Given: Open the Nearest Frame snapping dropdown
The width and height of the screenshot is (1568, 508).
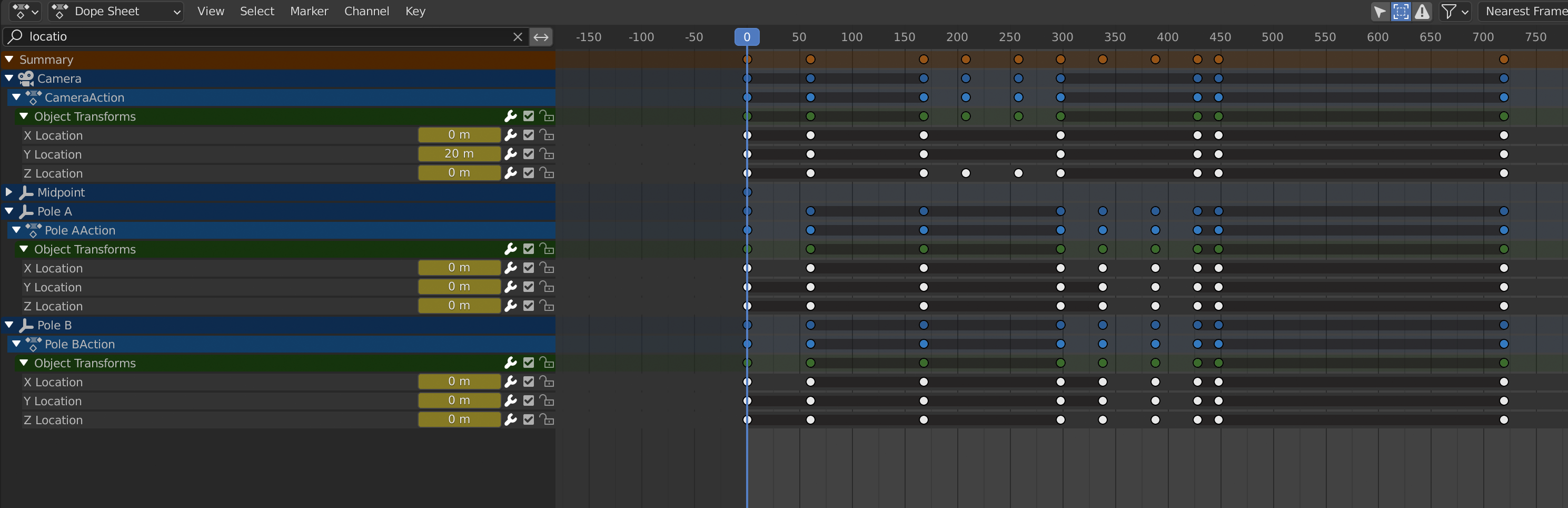Looking at the screenshot, I should coord(1524,11).
